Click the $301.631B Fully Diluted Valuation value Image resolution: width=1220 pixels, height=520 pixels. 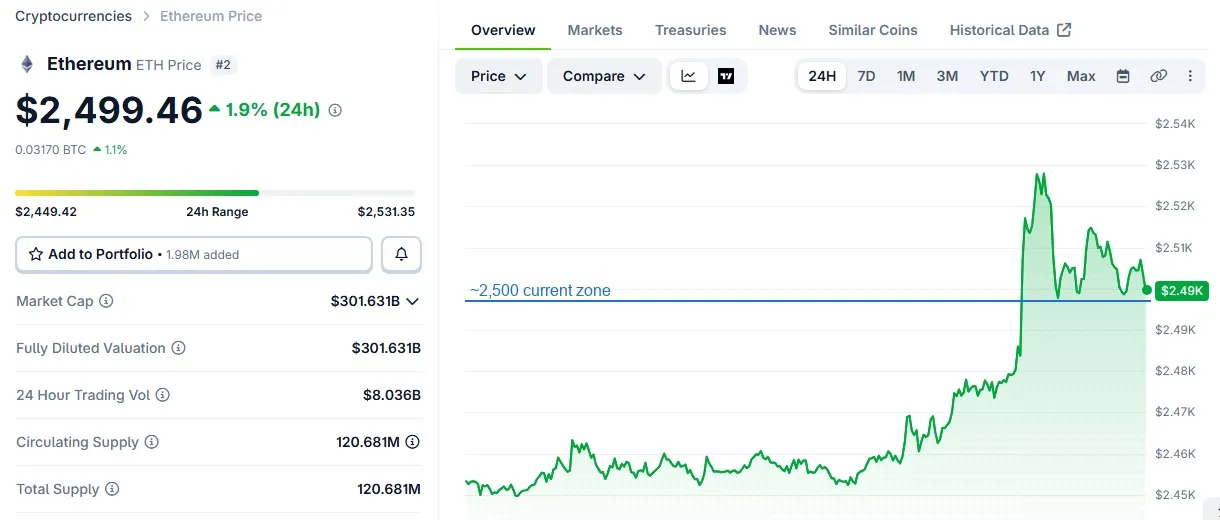click(386, 348)
